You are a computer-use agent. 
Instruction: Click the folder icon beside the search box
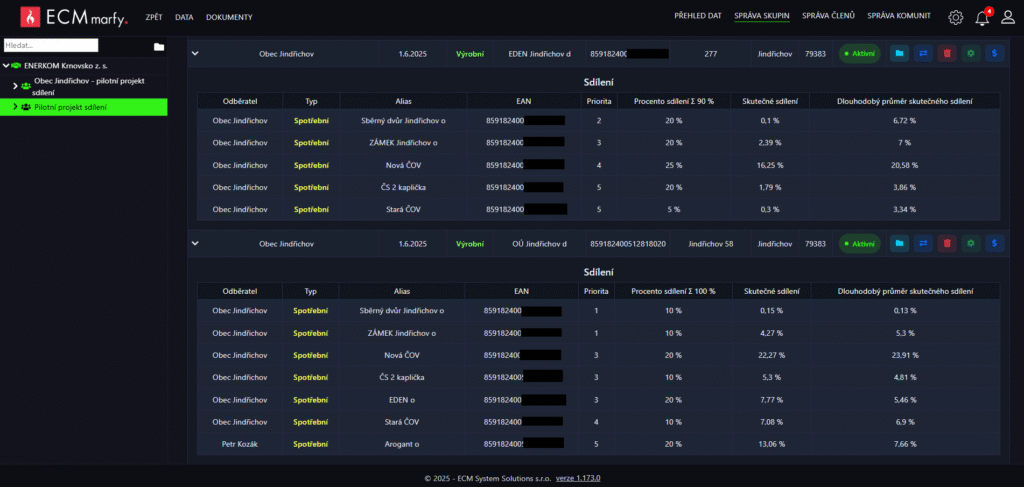[158, 46]
